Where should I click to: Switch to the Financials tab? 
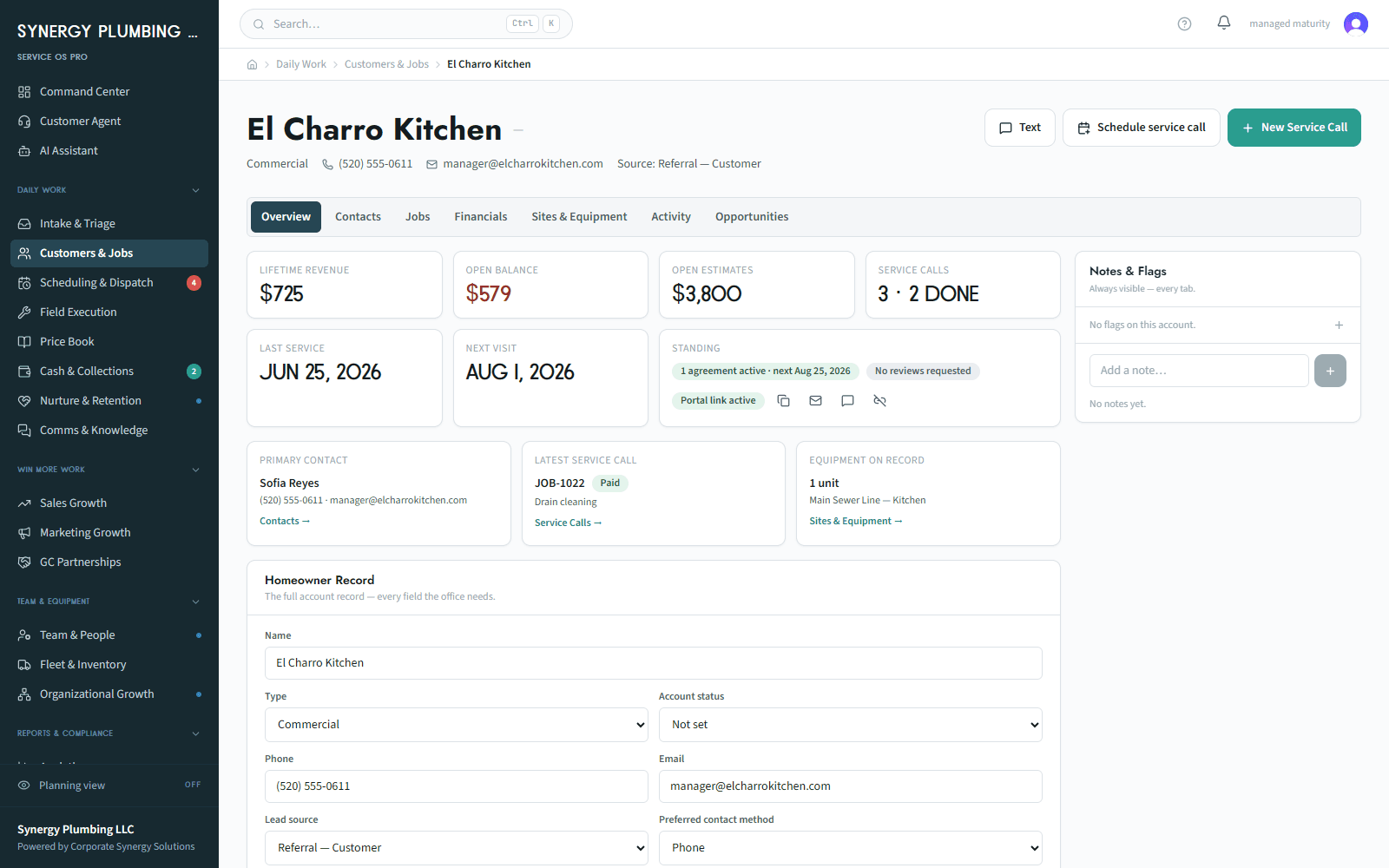point(481,217)
